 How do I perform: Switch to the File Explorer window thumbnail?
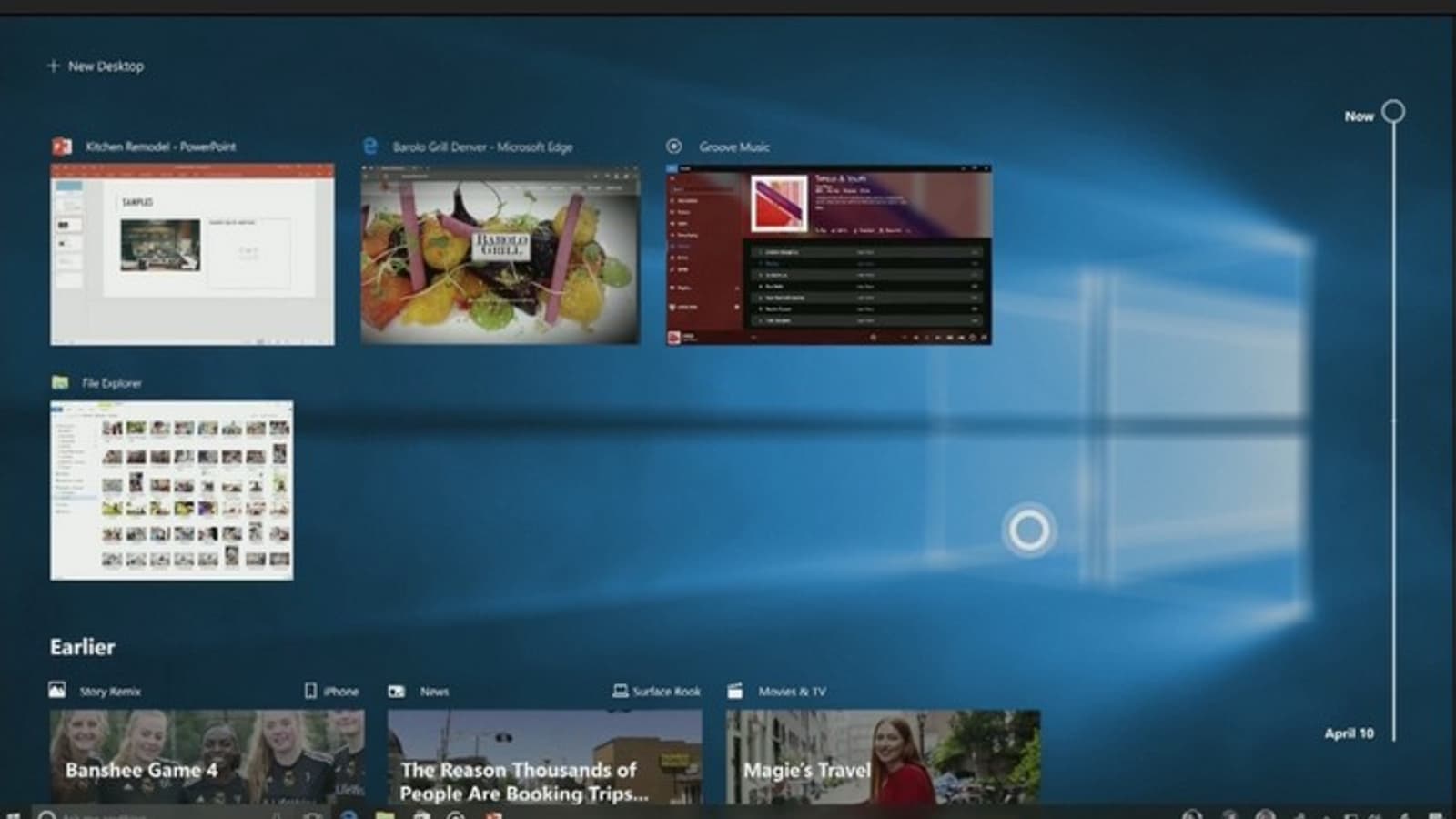[172, 490]
